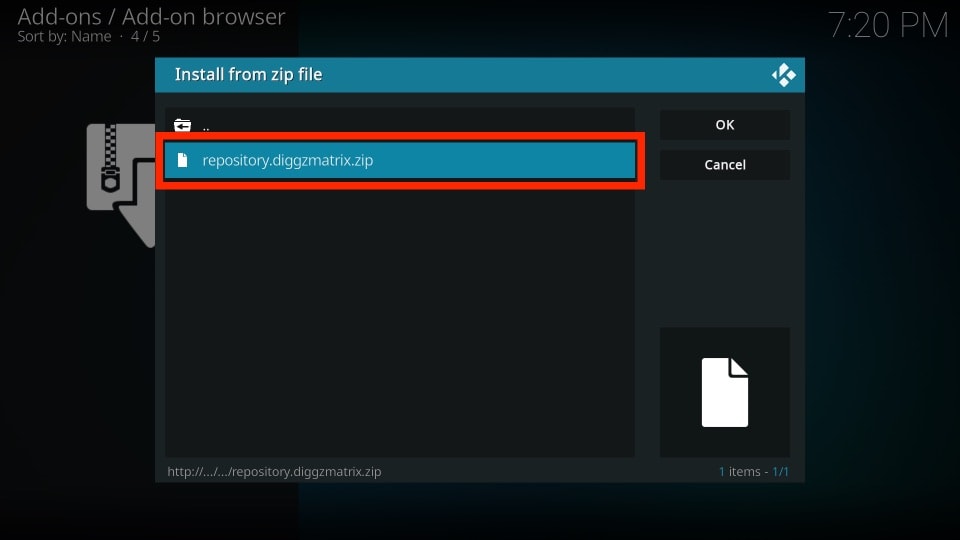
Task: Click the parent folder back-arrow icon
Action: click(182, 126)
